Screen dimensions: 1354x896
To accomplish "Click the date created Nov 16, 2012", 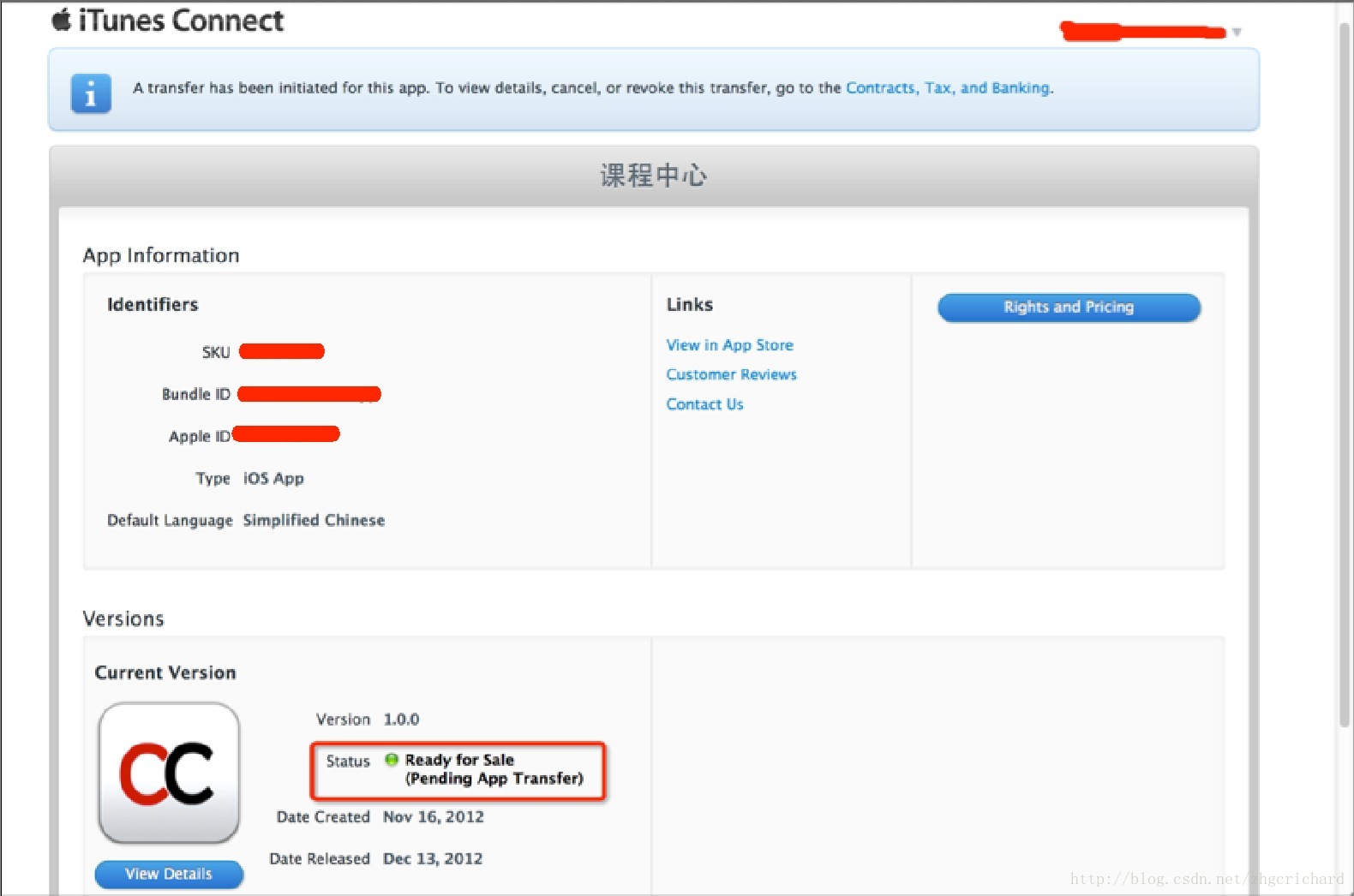I will [434, 816].
